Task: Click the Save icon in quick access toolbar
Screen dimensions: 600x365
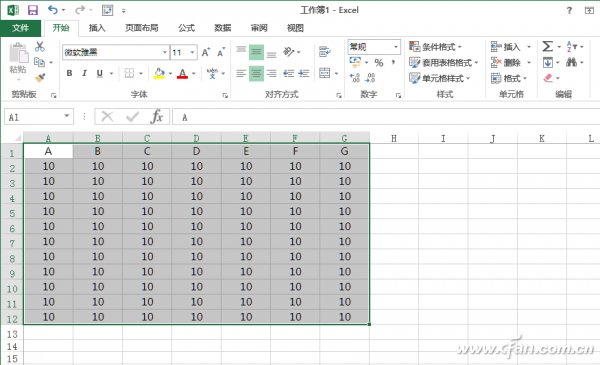Action: pyautogui.click(x=33, y=10)
